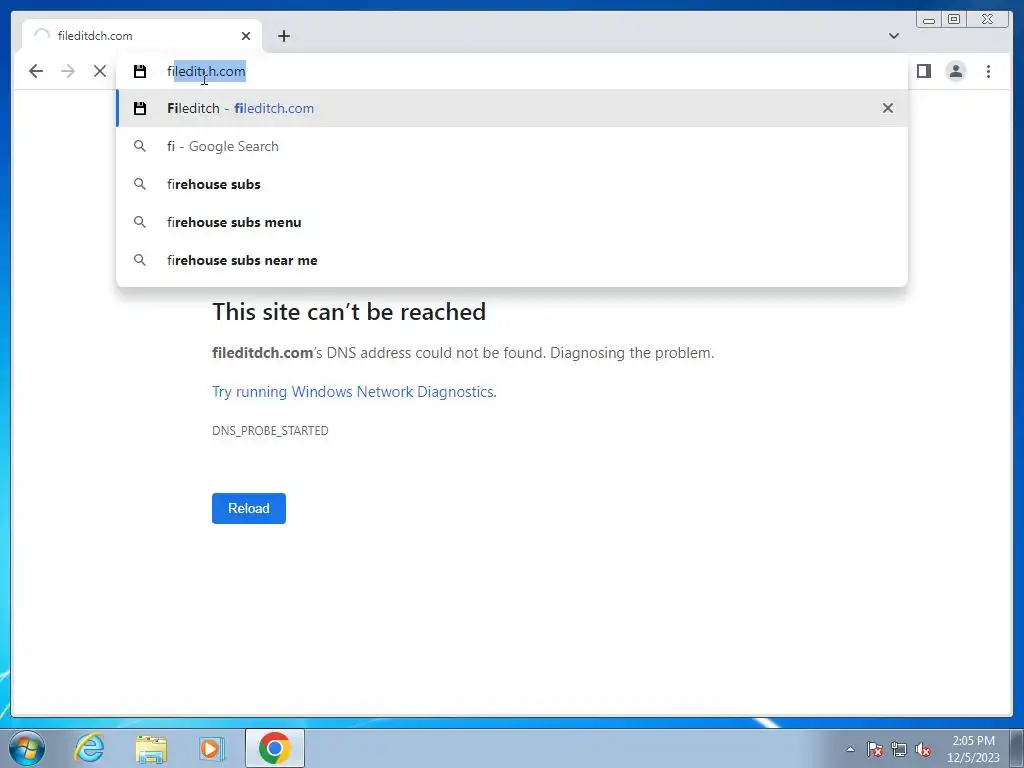Click the Show desktop strip beside the clock

[x=1017, y=748]
